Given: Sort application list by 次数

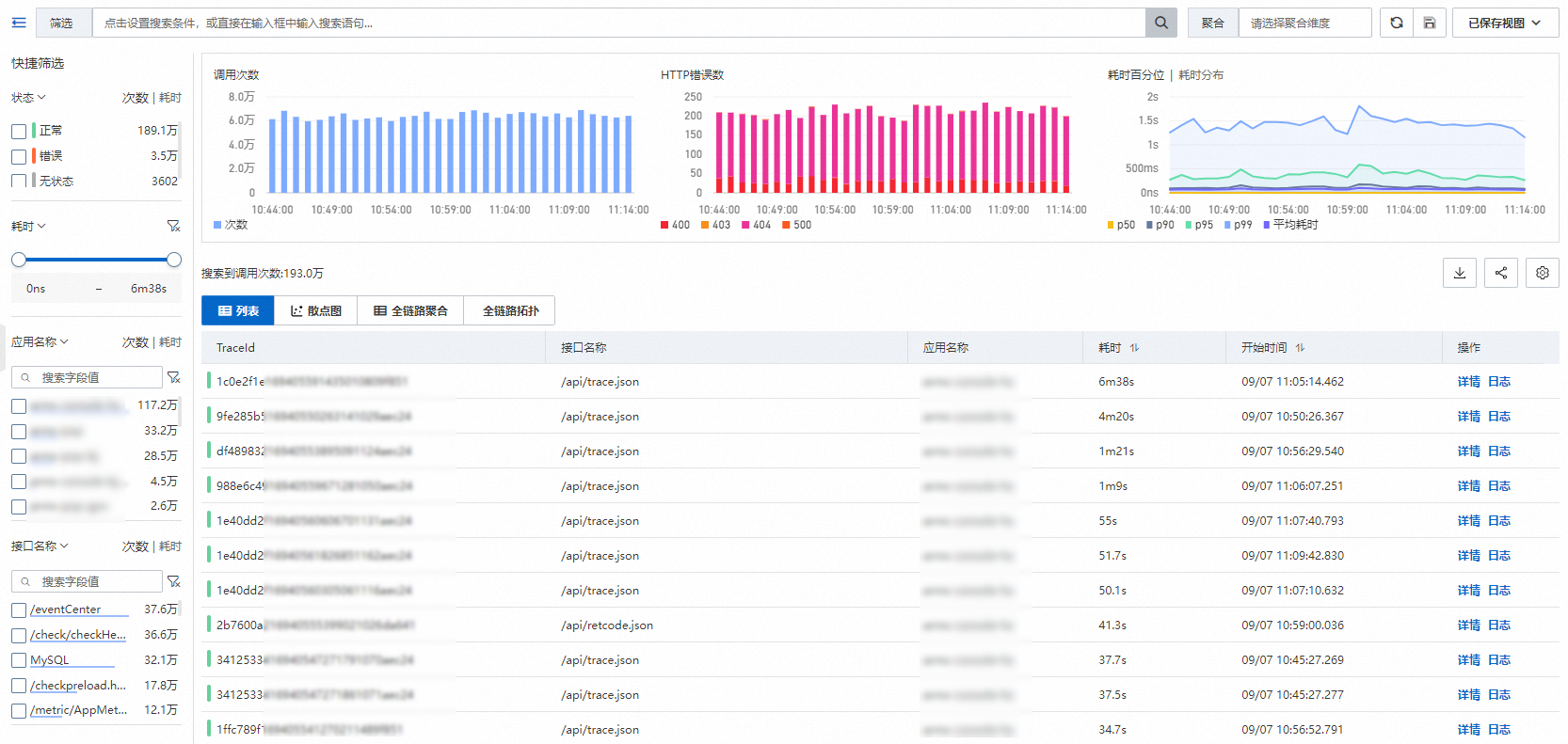Looking at the screenshot, I should pos(136,342).
